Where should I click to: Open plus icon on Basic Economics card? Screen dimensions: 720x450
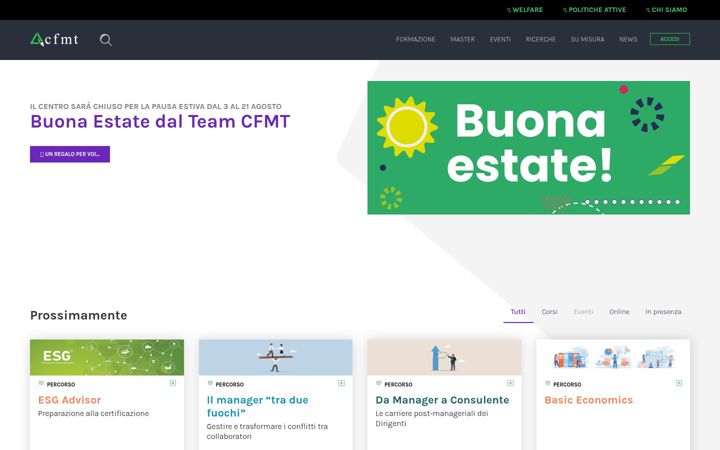coord(679,383)
